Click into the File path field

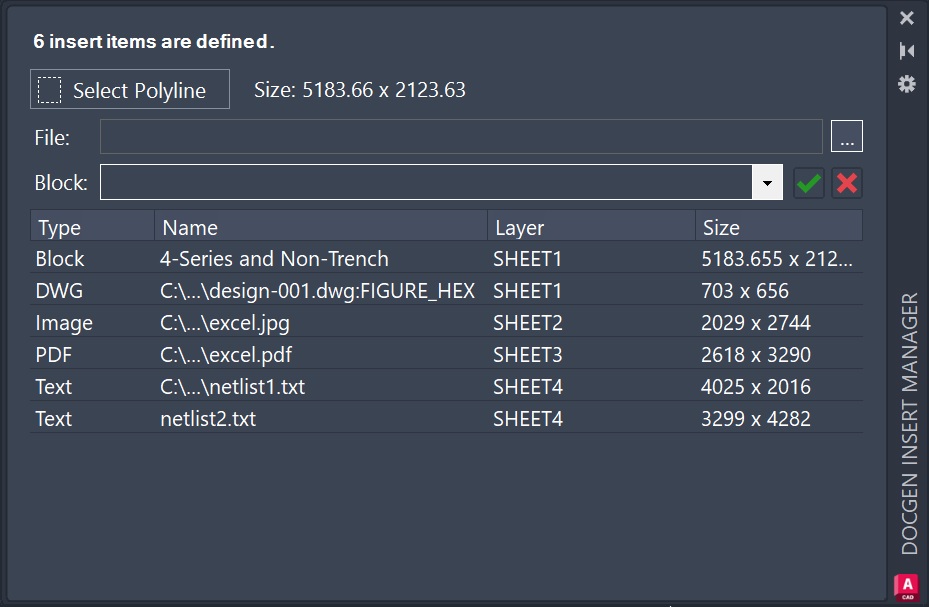[x=461, y=137]
